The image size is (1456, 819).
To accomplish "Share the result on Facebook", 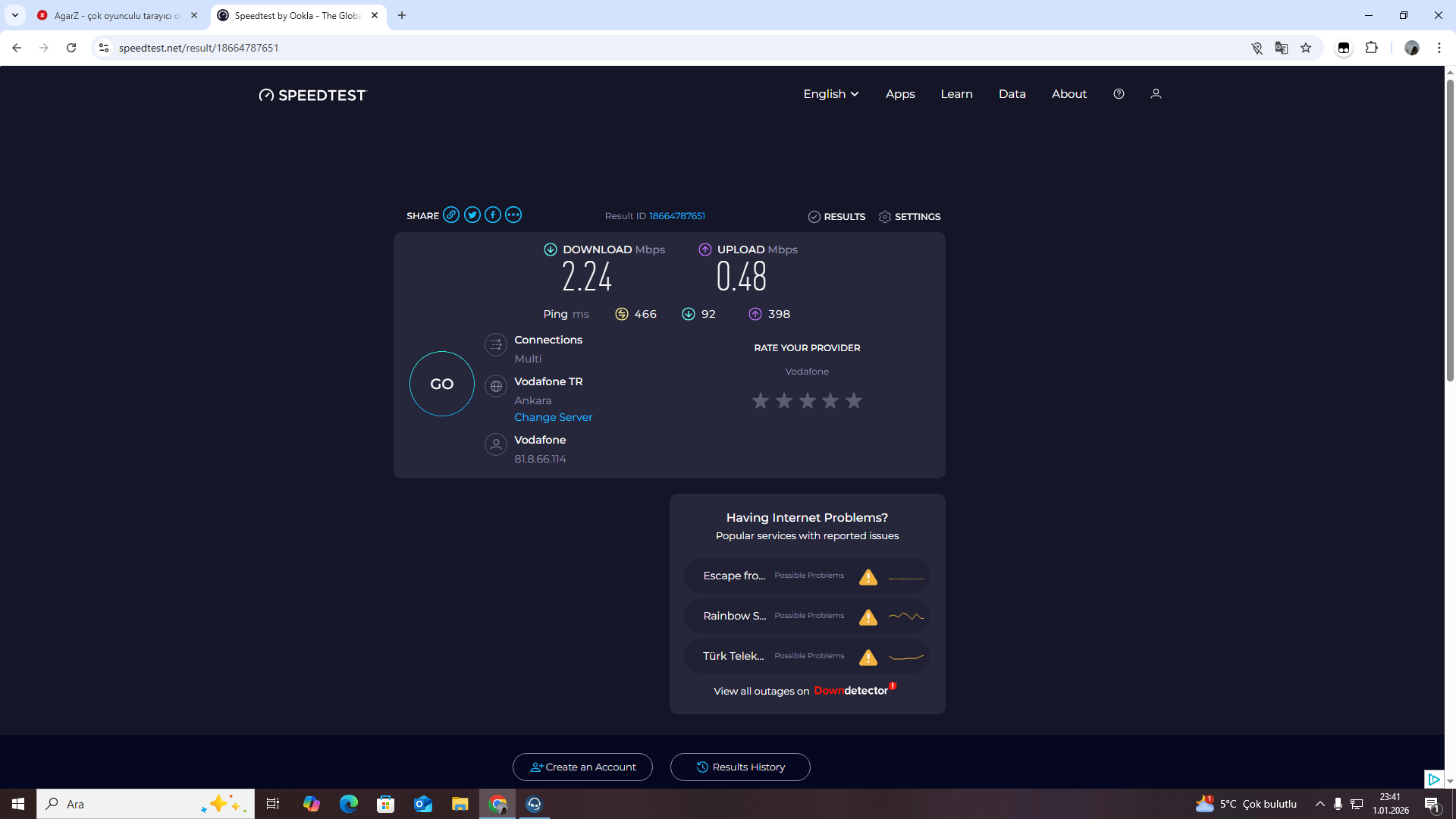I will (x=493, y=215).
